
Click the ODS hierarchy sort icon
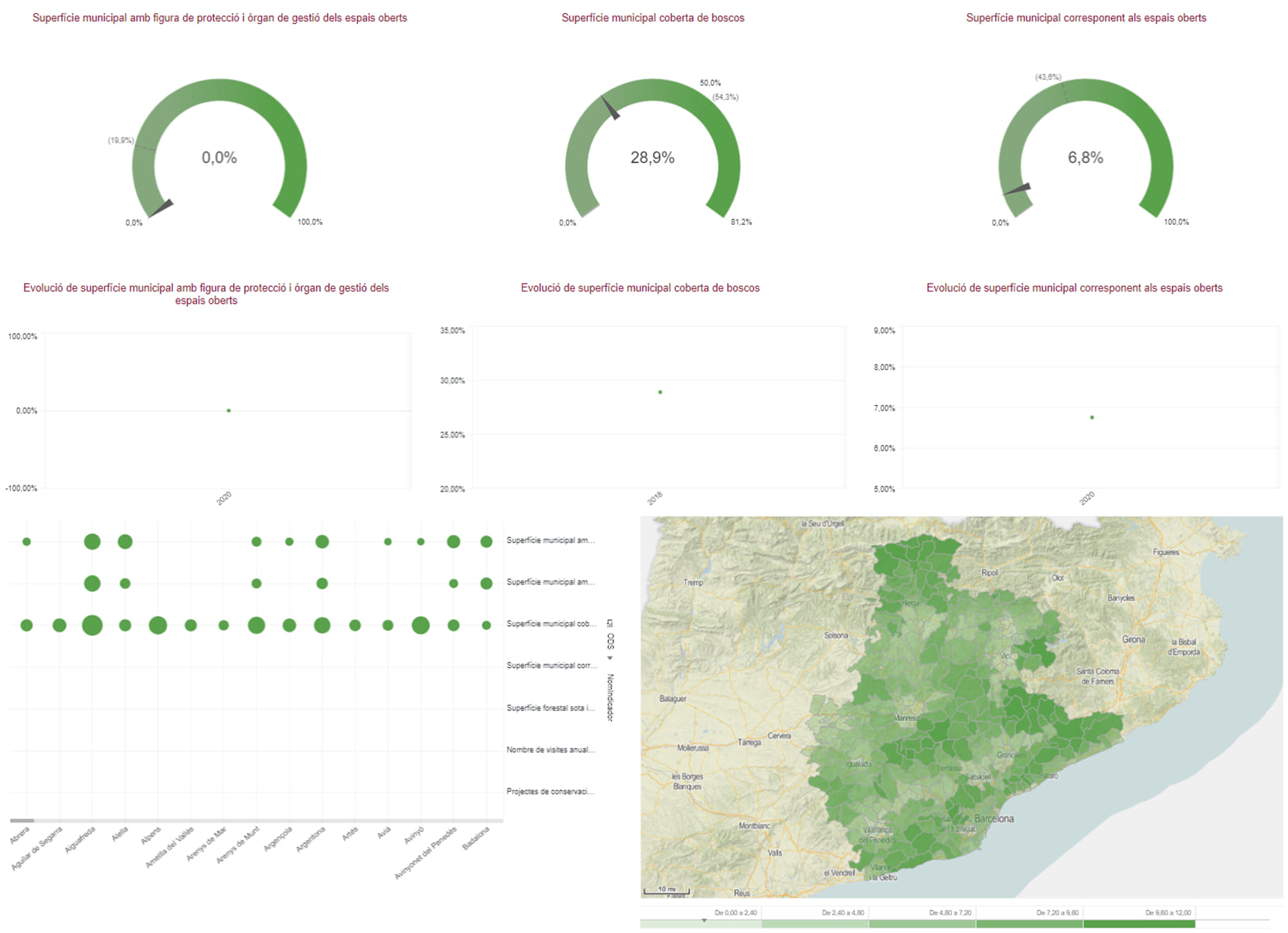pos(610,623)
